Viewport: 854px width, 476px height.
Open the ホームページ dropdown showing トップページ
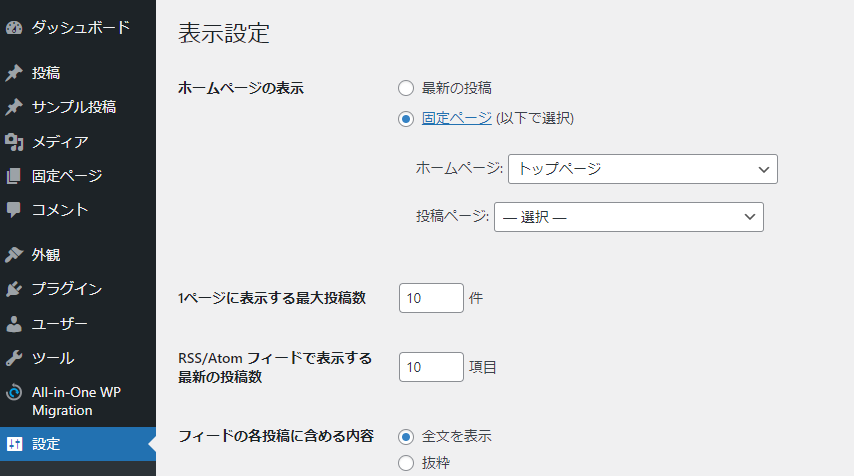[643, 169]
